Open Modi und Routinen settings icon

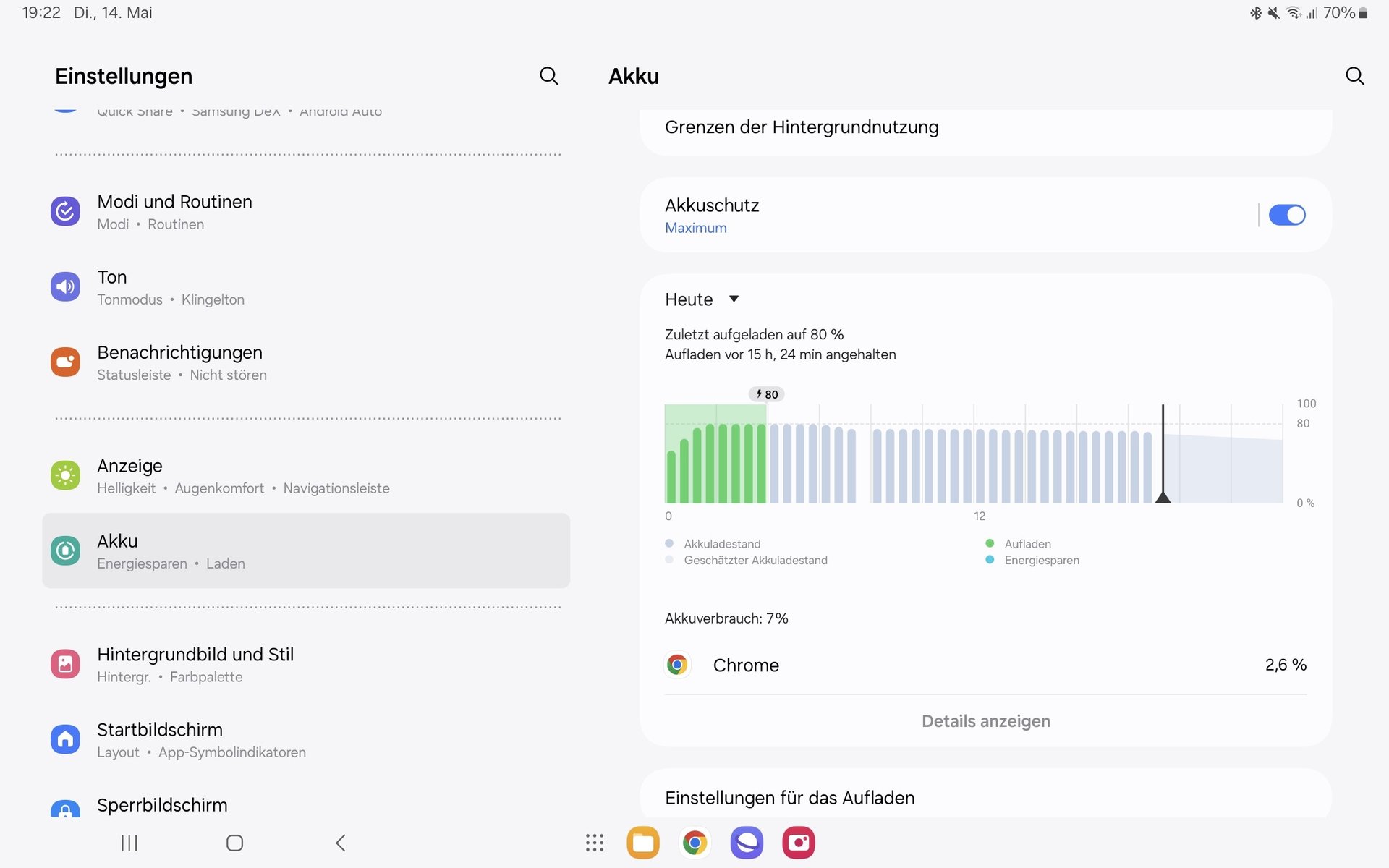65,211
